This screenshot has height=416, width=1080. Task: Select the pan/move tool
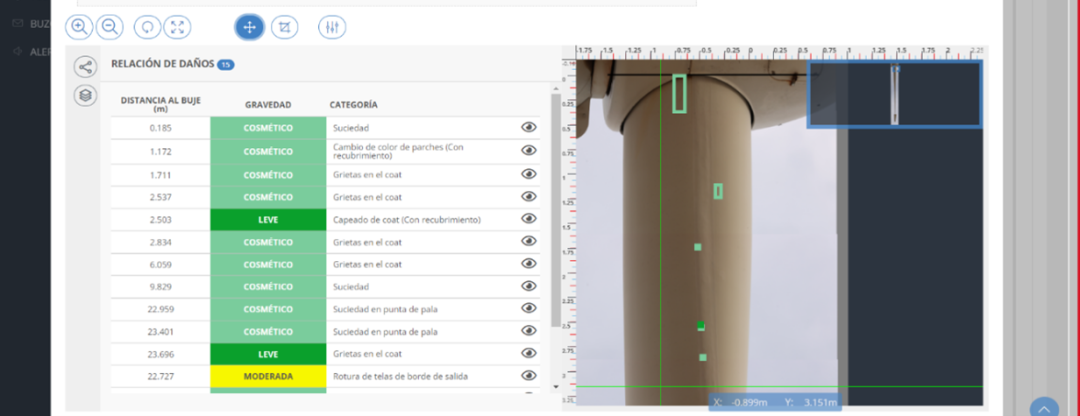point(250,27)
